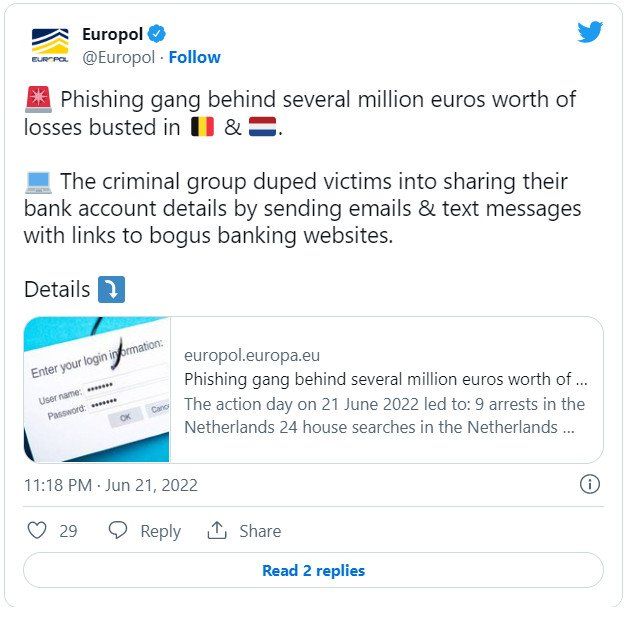Click the share upload arrow icon
629x618 pixels.
(217, 530)
